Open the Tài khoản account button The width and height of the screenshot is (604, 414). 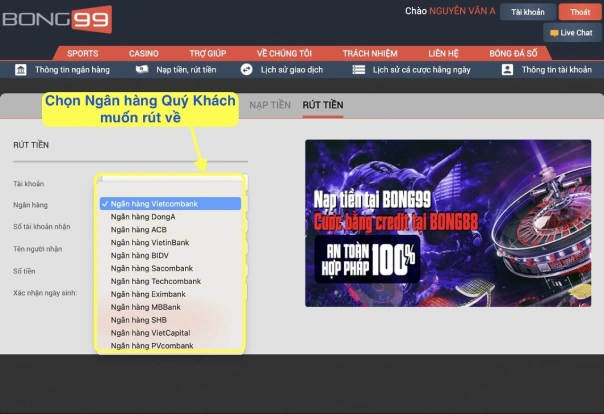[x=528, y=12]
